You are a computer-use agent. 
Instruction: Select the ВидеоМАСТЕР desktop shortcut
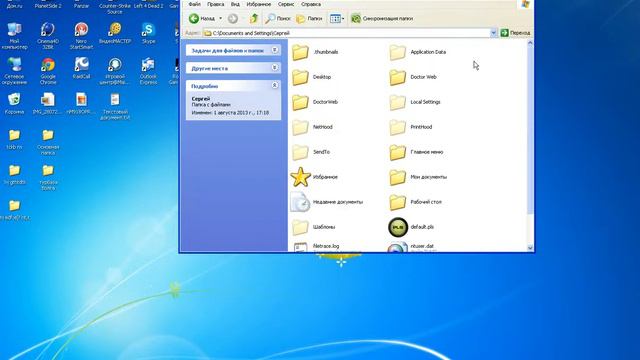[x=115, y=33]
